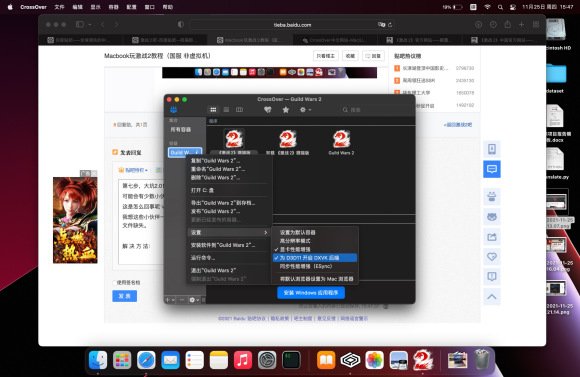
Task: Open the dataset folder on desktop
Action: 555,77
